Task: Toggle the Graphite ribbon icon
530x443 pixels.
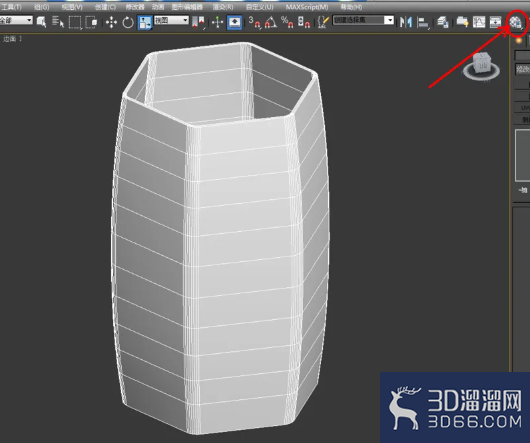Action: pos(462,22)
